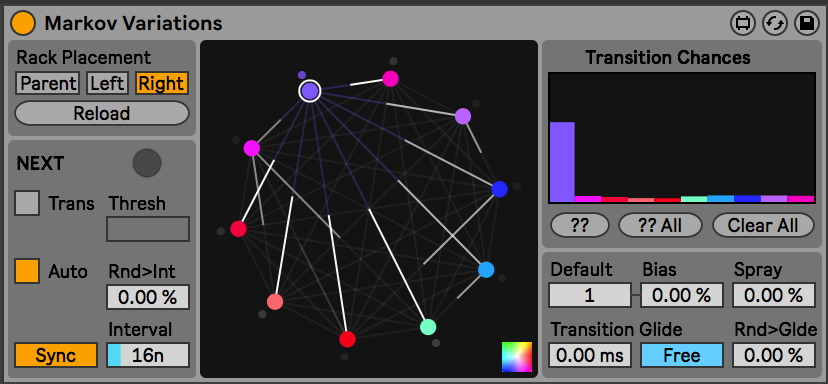Click the dark gray NEXT trigger circle
This screenshot has height=384, width=828.
(147, 163)
